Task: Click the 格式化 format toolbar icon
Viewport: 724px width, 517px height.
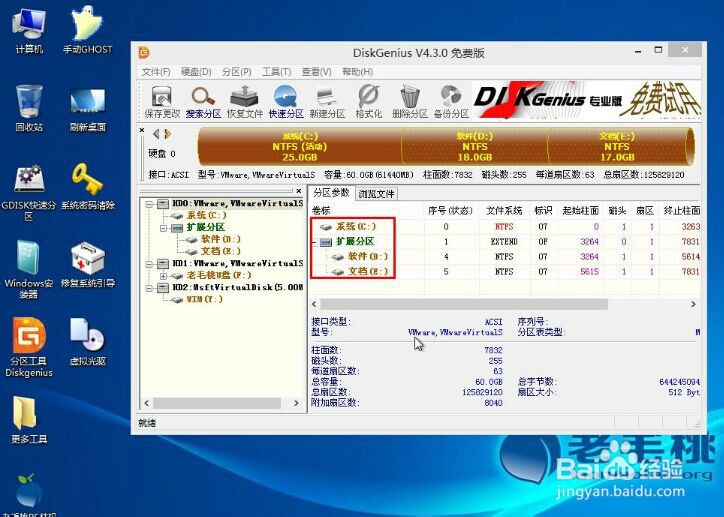Action: coord(368,101)
